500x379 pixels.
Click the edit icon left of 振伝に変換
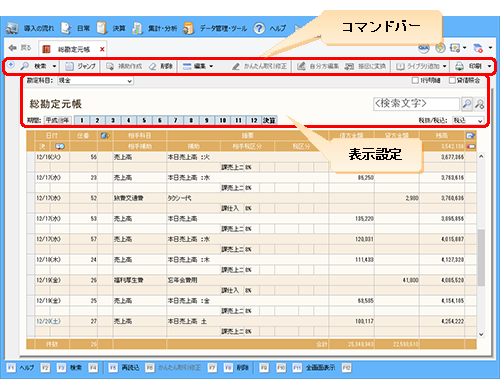click(301, 66)
